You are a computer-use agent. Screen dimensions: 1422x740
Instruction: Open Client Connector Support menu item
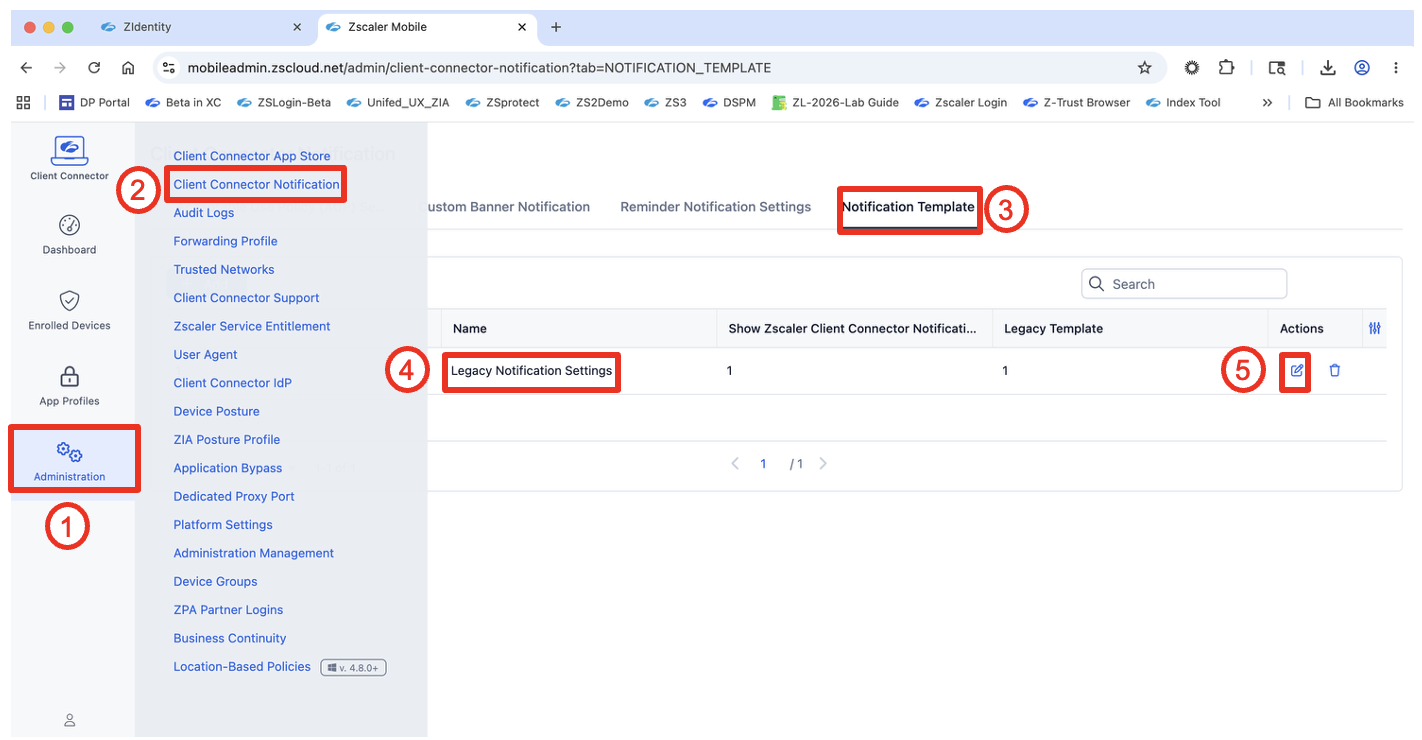[246, 298]
